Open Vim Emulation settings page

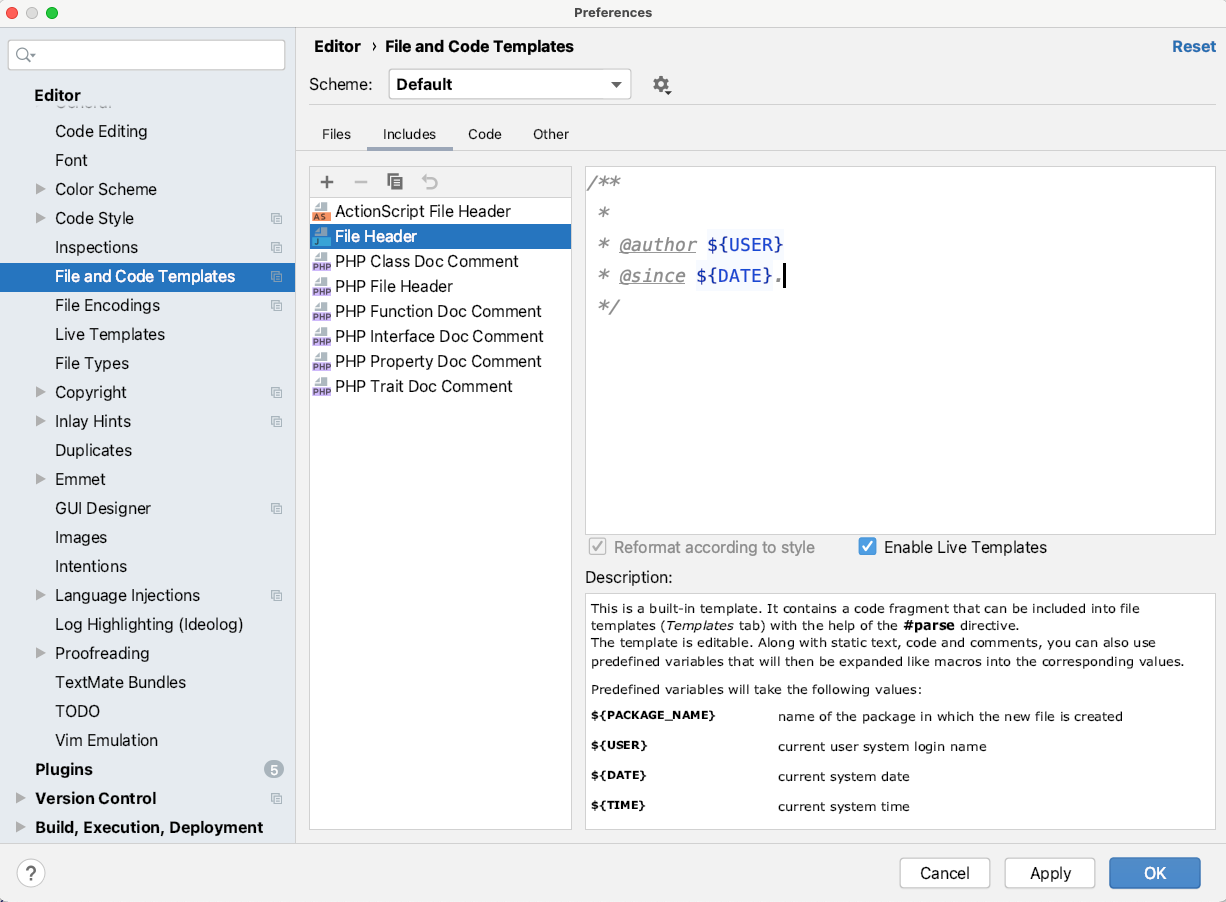click(106, 740)
